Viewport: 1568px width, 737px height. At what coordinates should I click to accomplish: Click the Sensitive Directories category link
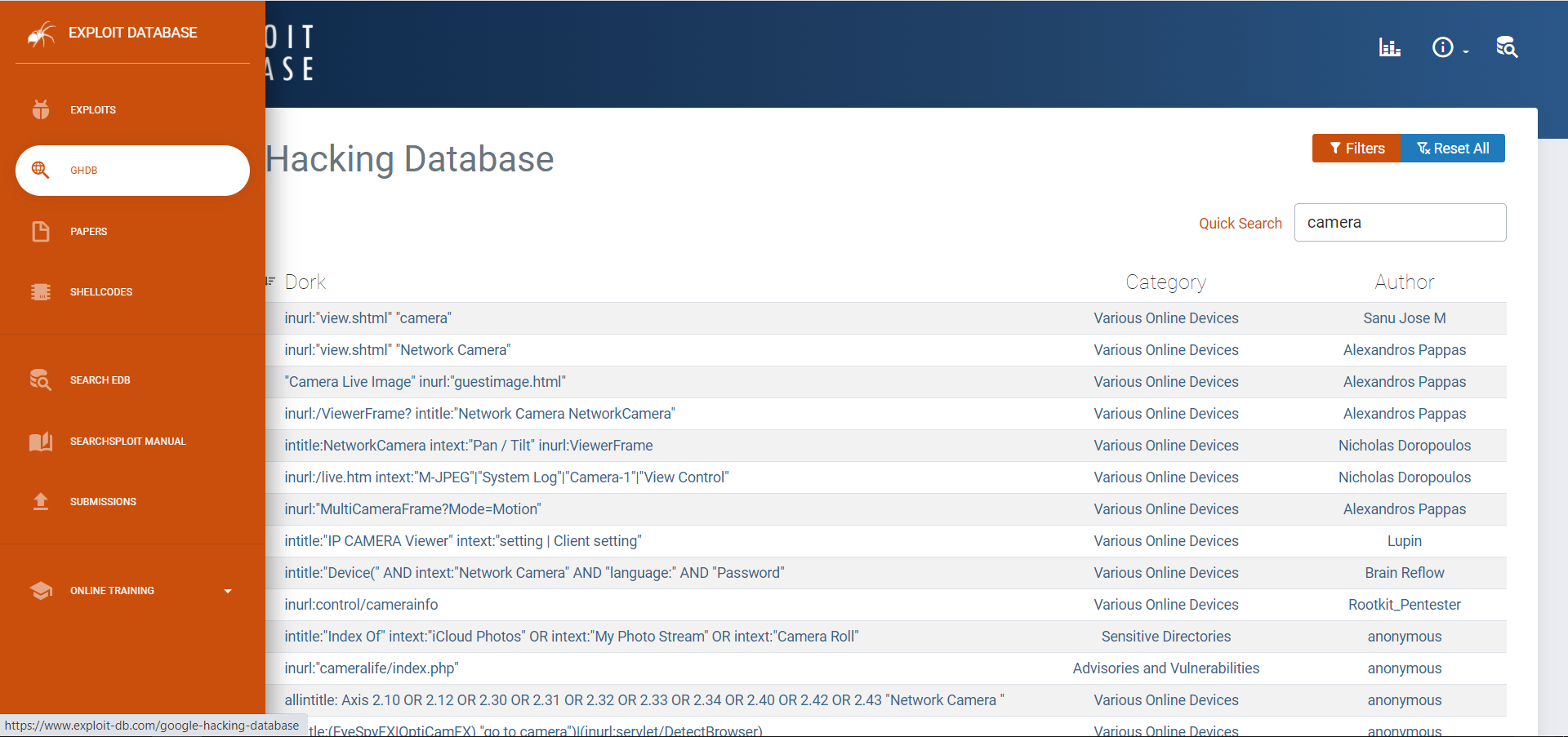tap(1165, 637)
